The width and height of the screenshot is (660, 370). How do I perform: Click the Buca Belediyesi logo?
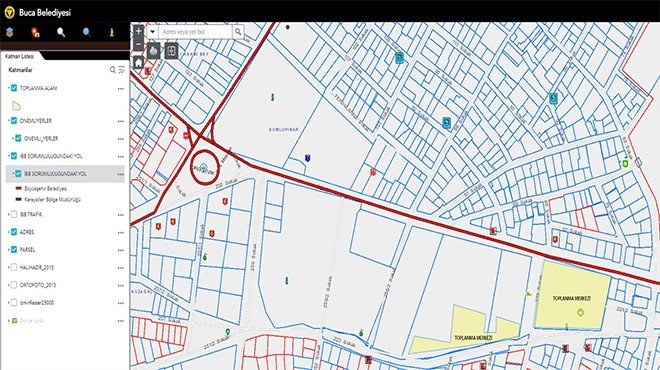click(10, 12)
